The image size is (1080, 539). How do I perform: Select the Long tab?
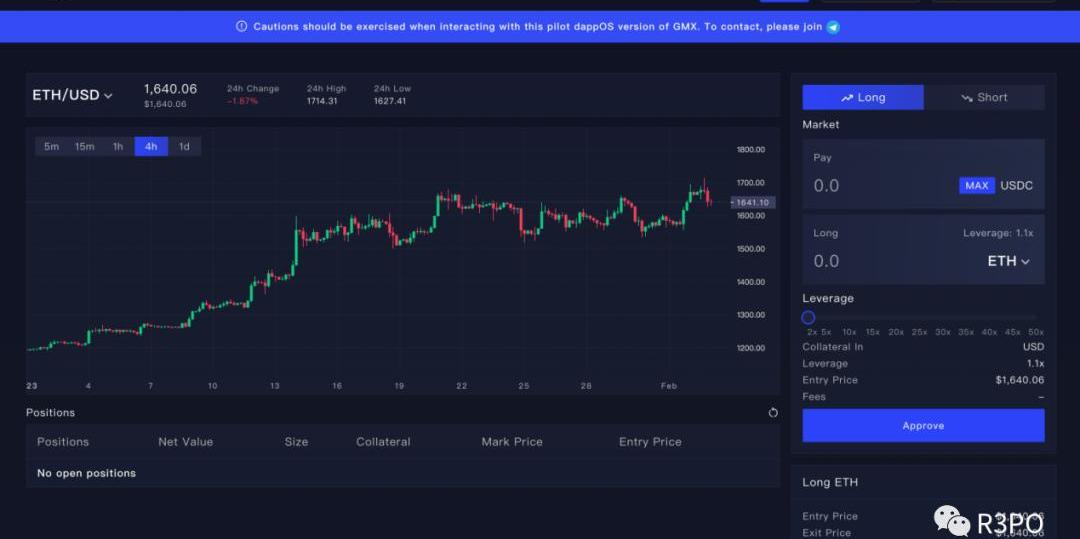[x=863, y=97]
